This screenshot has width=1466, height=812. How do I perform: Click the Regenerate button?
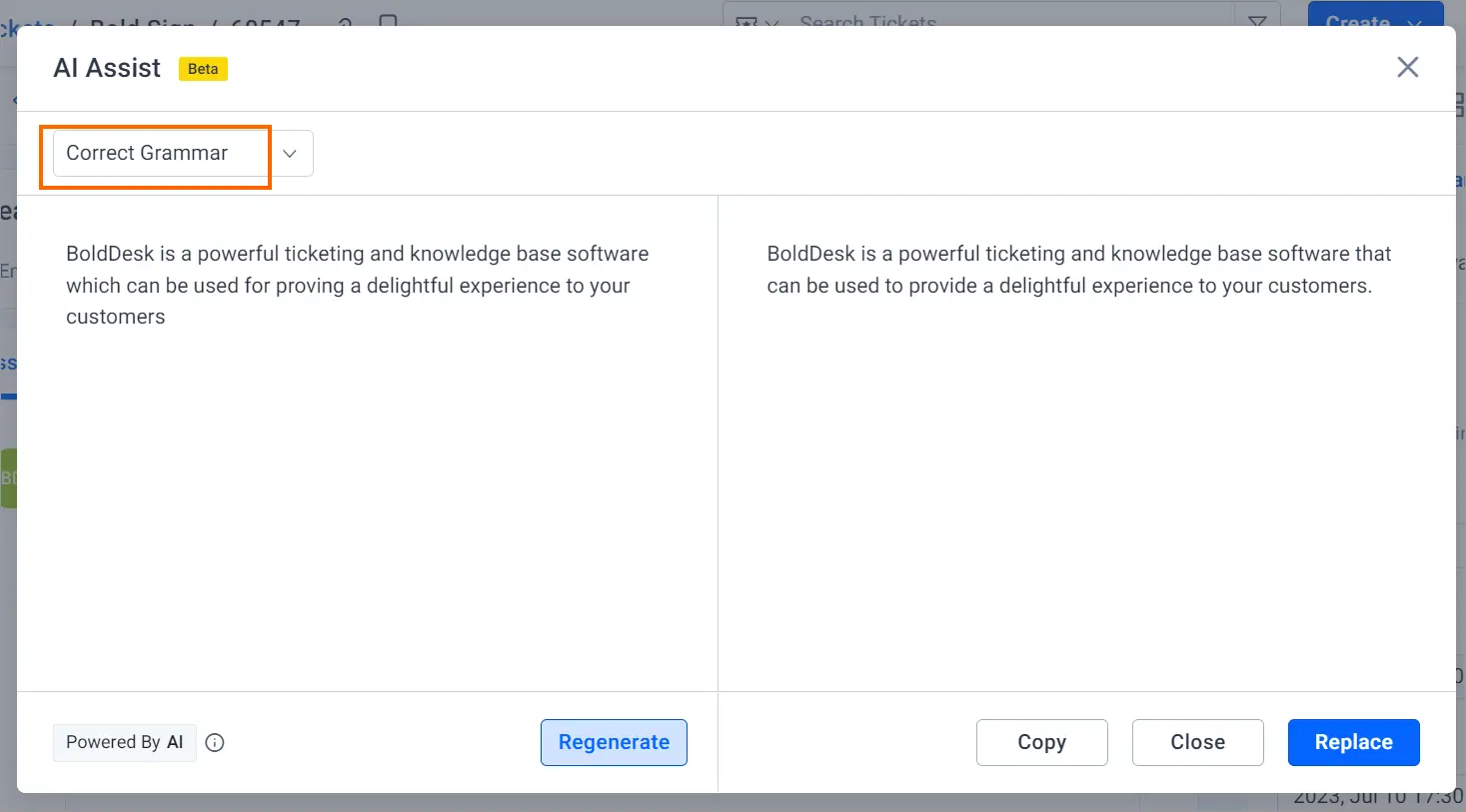[x=614, y=742]
